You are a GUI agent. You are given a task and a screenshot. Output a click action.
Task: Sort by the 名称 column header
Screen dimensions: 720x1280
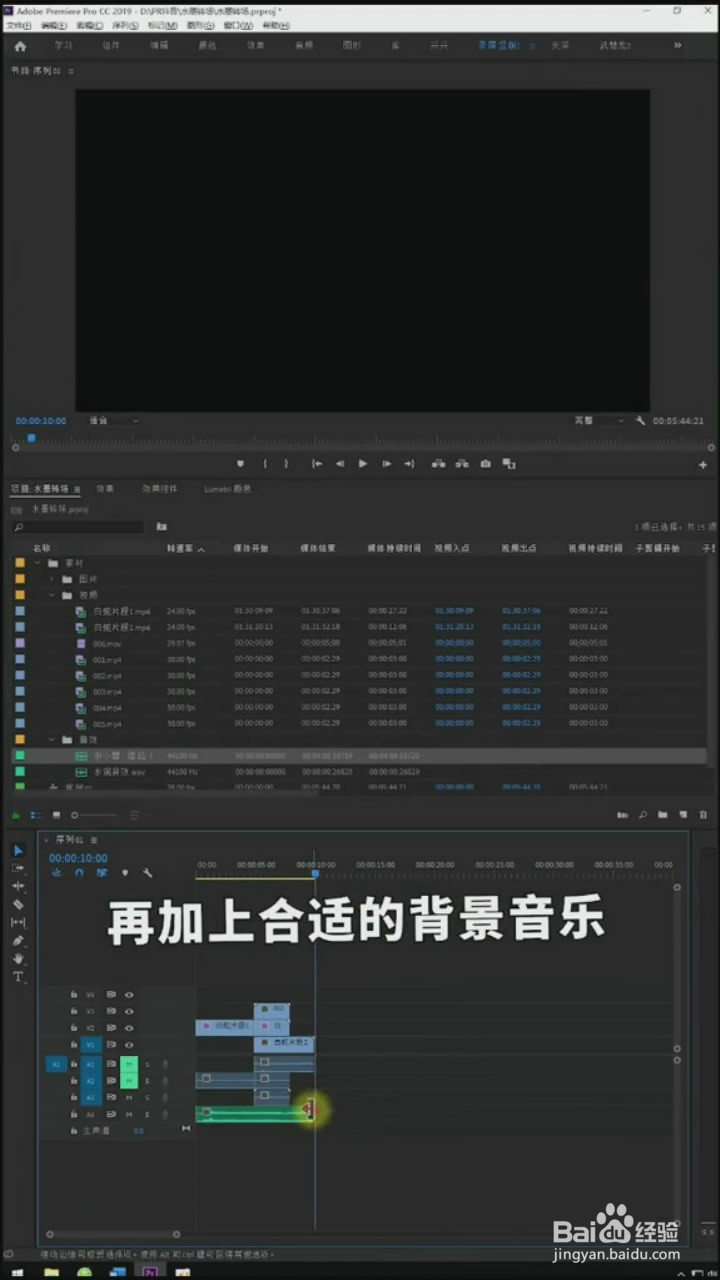pyautogui.click(x=42, y=548)
